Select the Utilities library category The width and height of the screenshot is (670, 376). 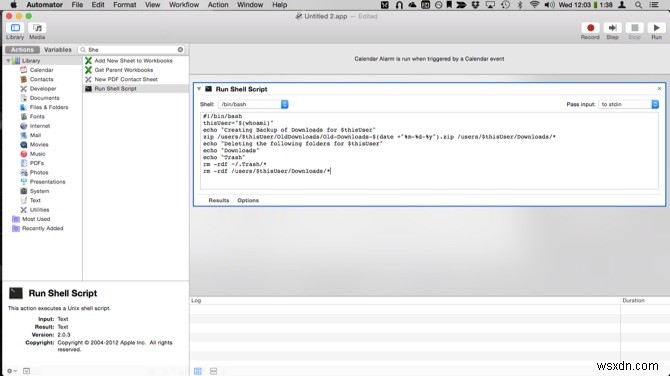[x=39, y=210]
